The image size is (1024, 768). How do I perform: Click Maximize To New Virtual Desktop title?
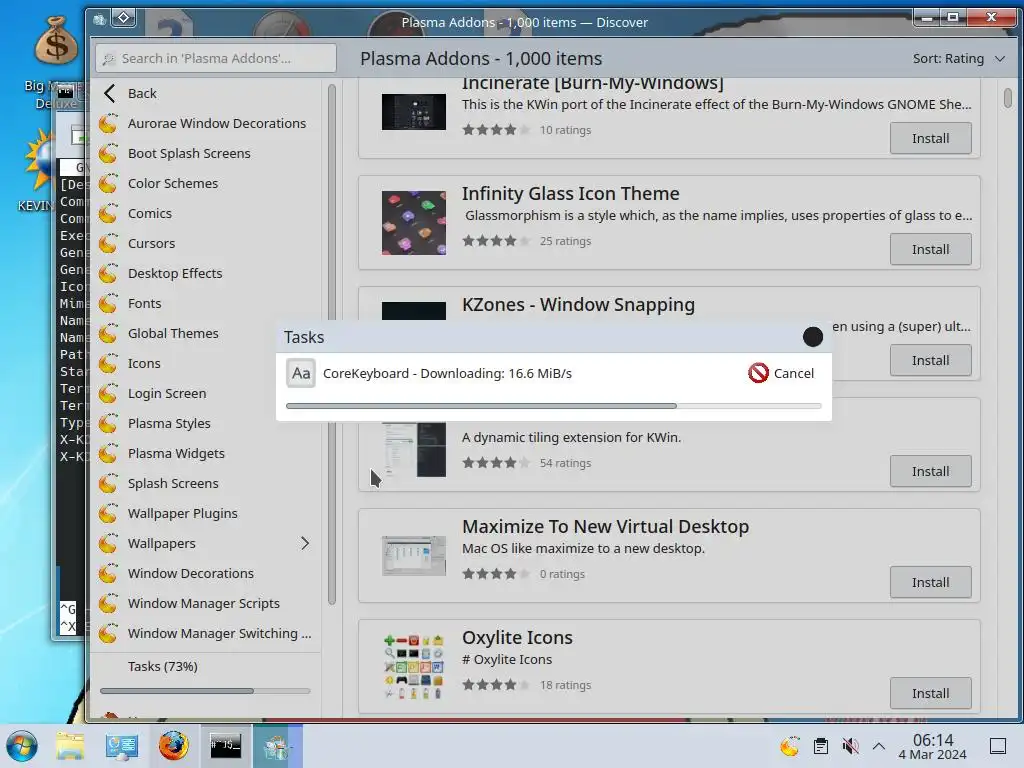tap(605, 527)
